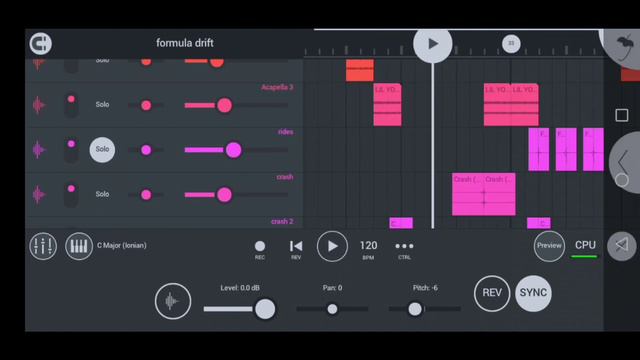Select the crash 2 track name
The height and width of the screenshot is (360, 640).
282,221
